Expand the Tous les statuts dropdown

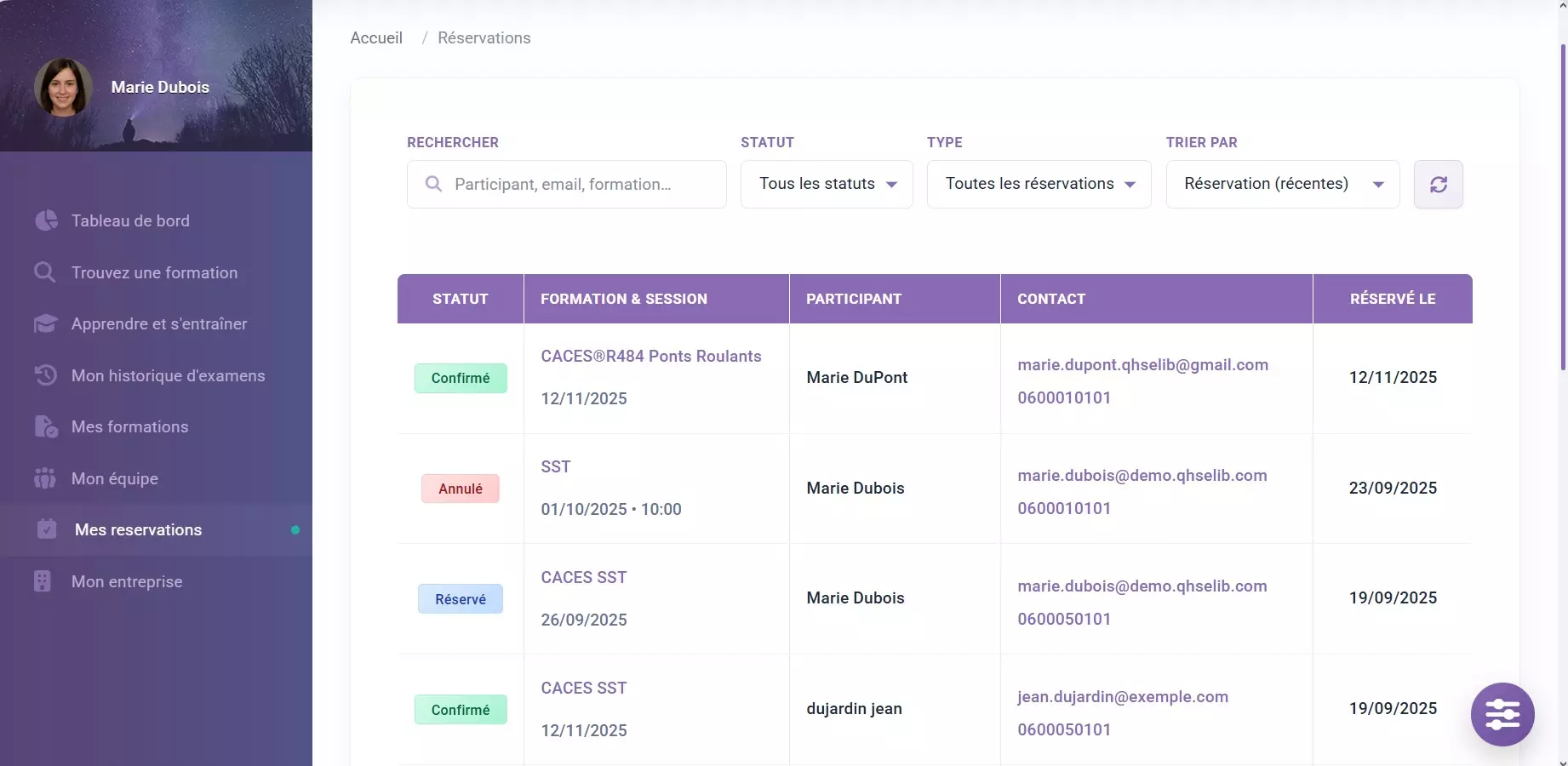(x=827, y=185)
